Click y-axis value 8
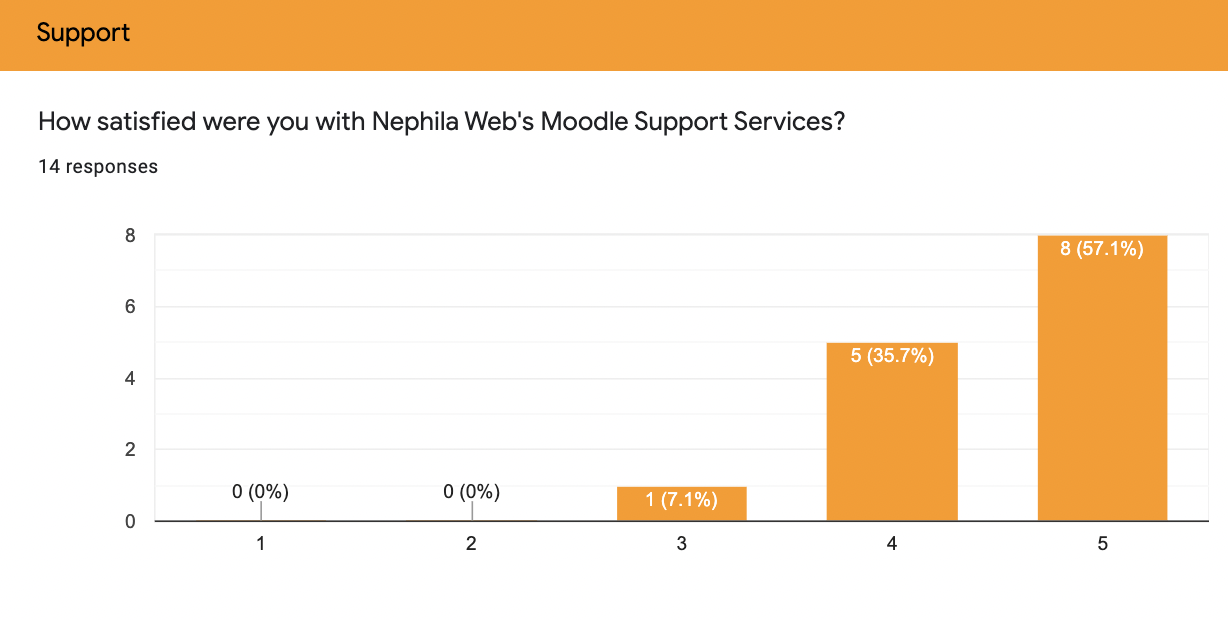 coord(130,236)
